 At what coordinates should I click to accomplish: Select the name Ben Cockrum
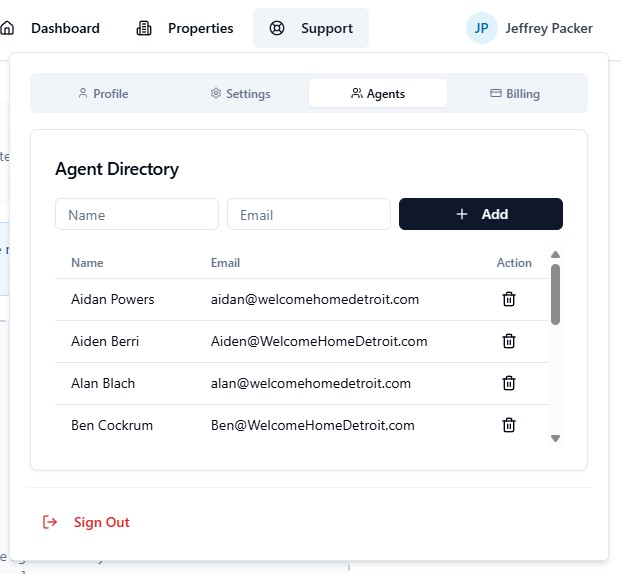click(x=112, y=425)
